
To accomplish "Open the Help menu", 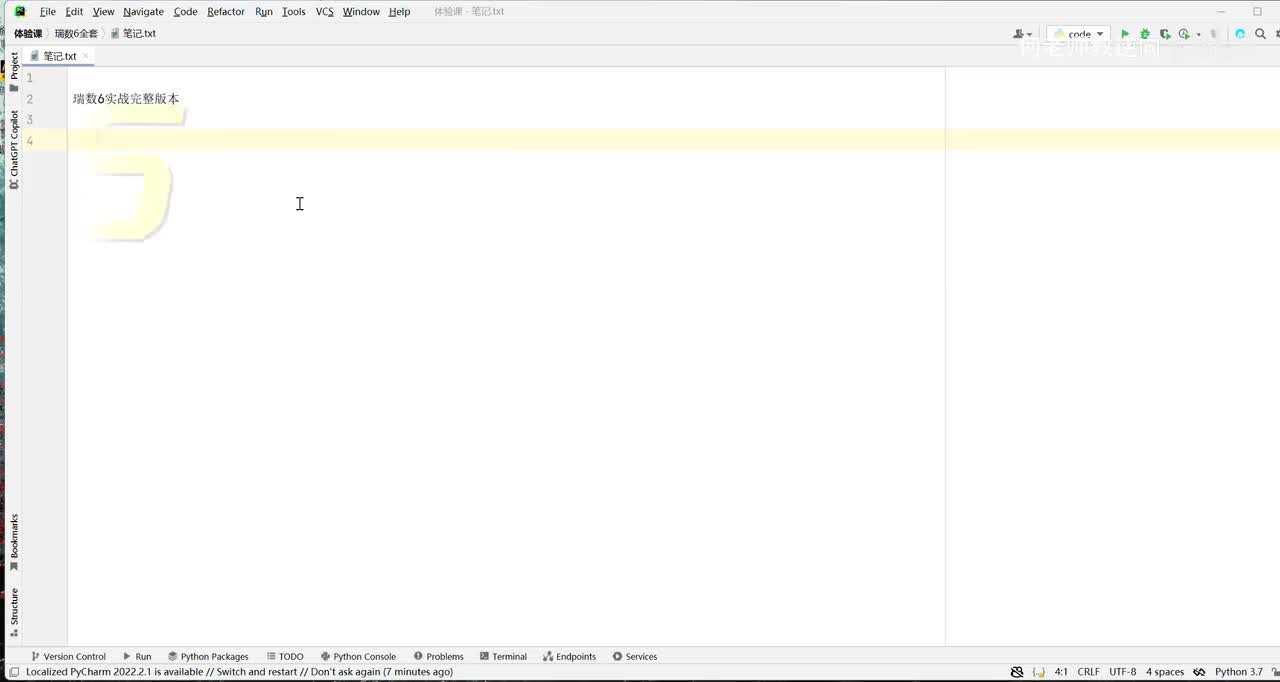I will click(399, 12).
